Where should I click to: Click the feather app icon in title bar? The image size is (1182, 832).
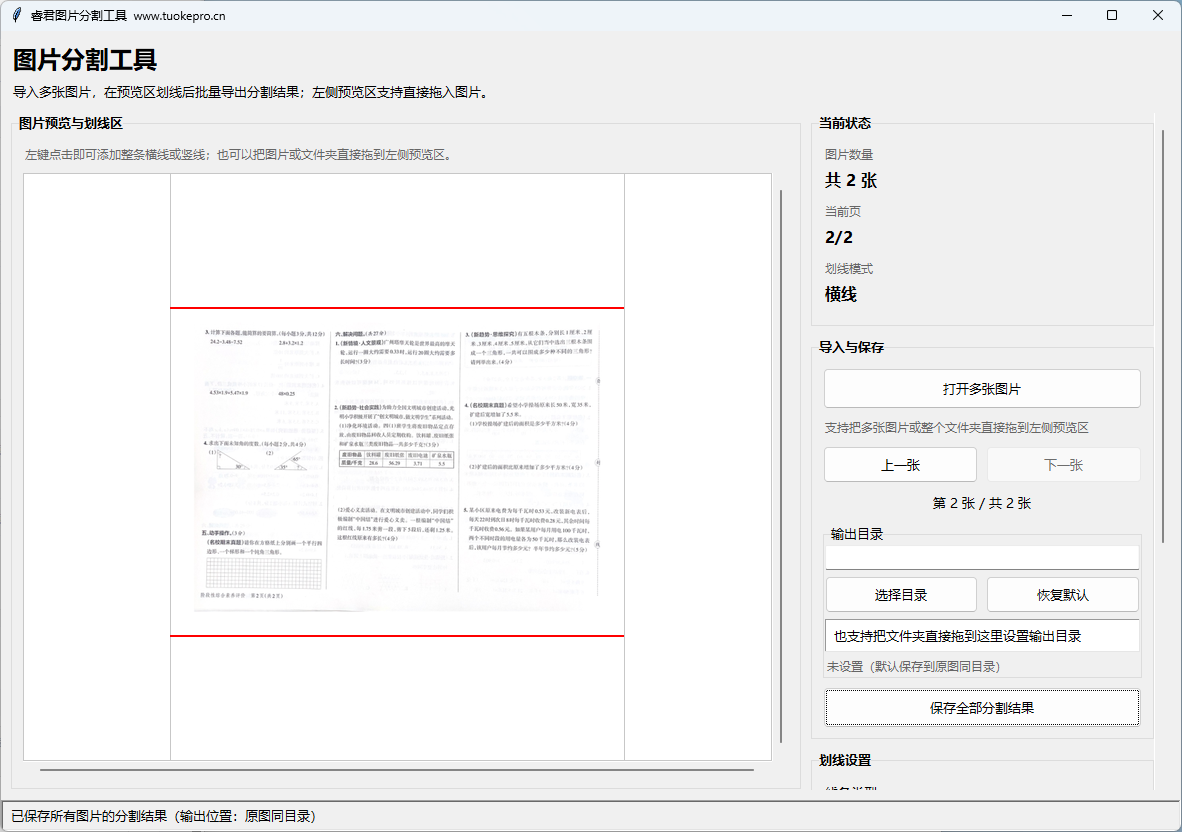[x=17, y=16]
